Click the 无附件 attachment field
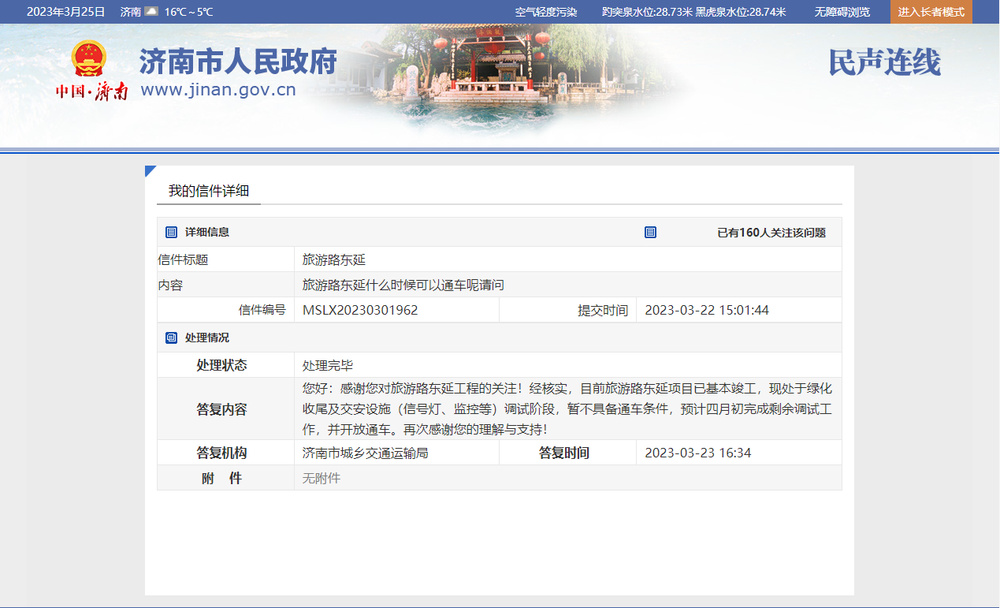 click(x=320, y=478)
